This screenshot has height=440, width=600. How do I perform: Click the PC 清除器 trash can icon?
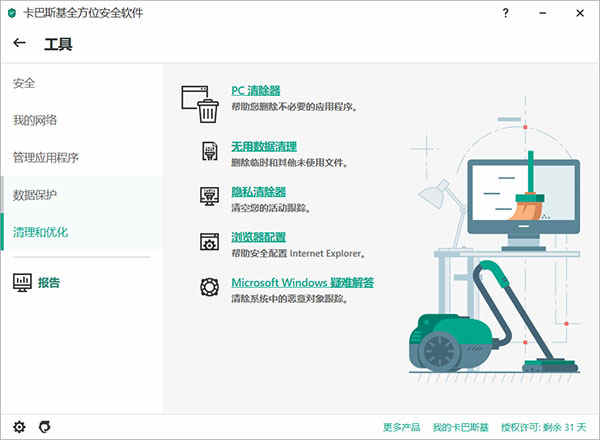200,104
